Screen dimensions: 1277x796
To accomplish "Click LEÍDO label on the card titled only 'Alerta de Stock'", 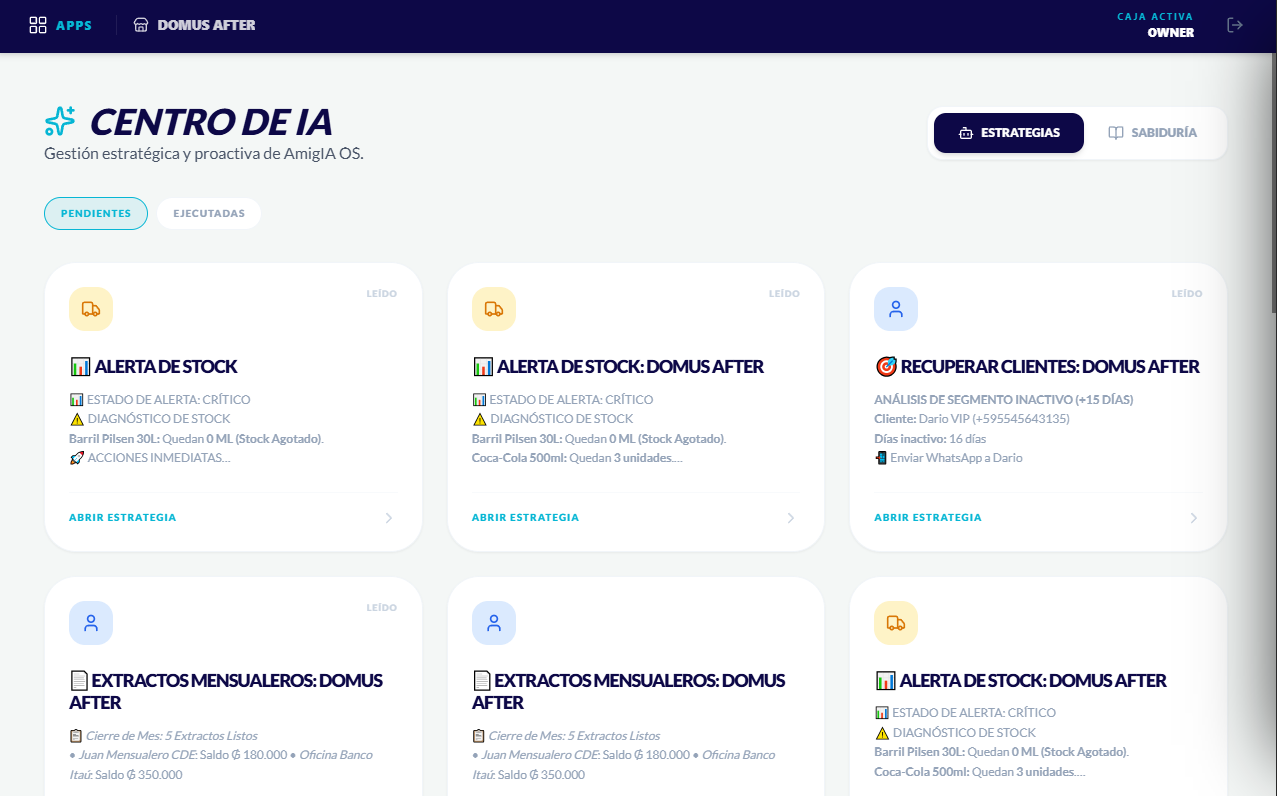I will tap(382, 294).
